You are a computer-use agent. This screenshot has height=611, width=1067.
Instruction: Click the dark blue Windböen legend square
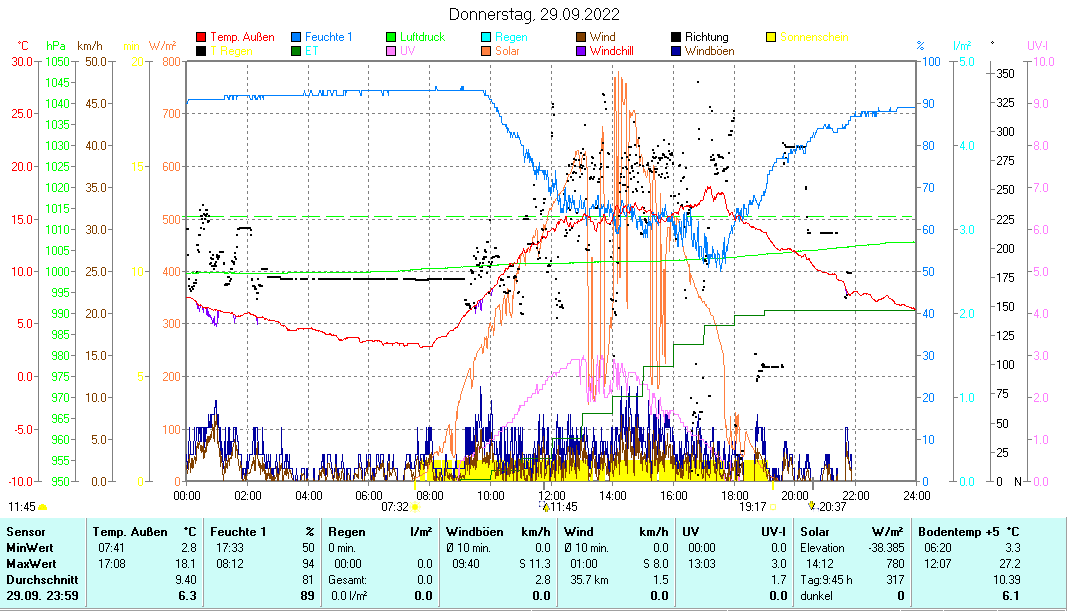pos(676,50)
